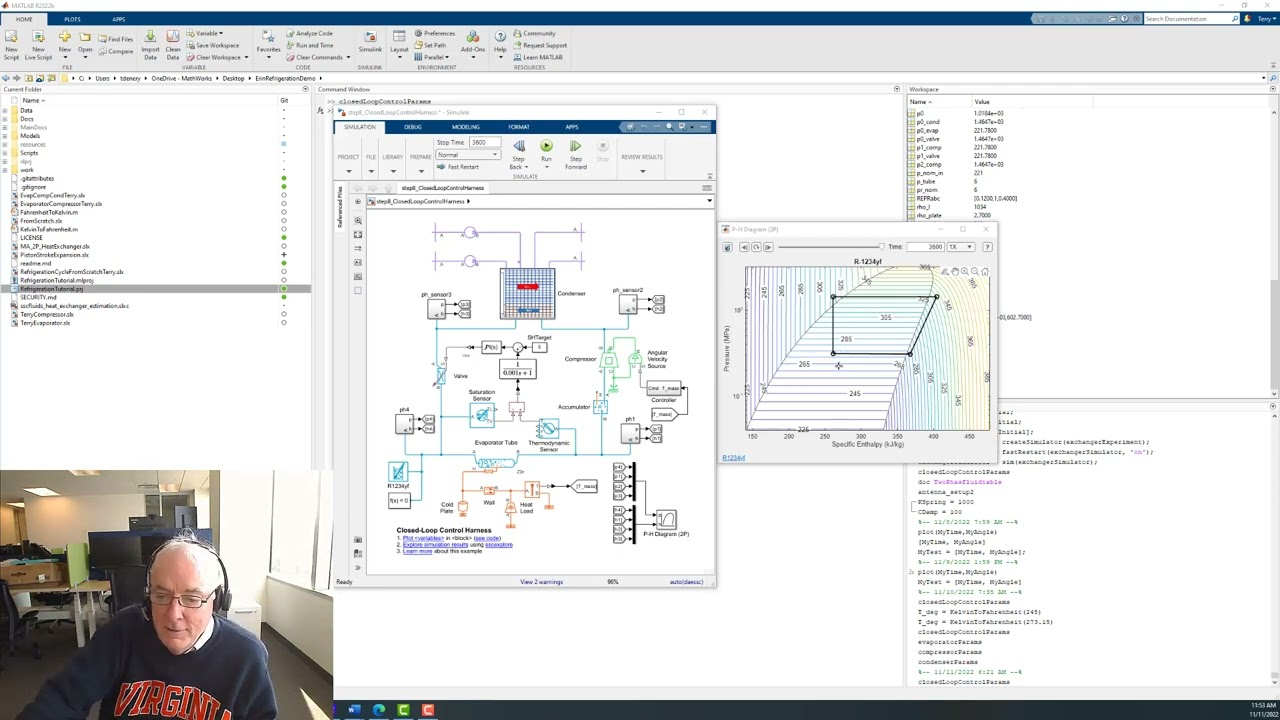
Task: Switch to MATLAB PLOTS tab
Action: 72,19
